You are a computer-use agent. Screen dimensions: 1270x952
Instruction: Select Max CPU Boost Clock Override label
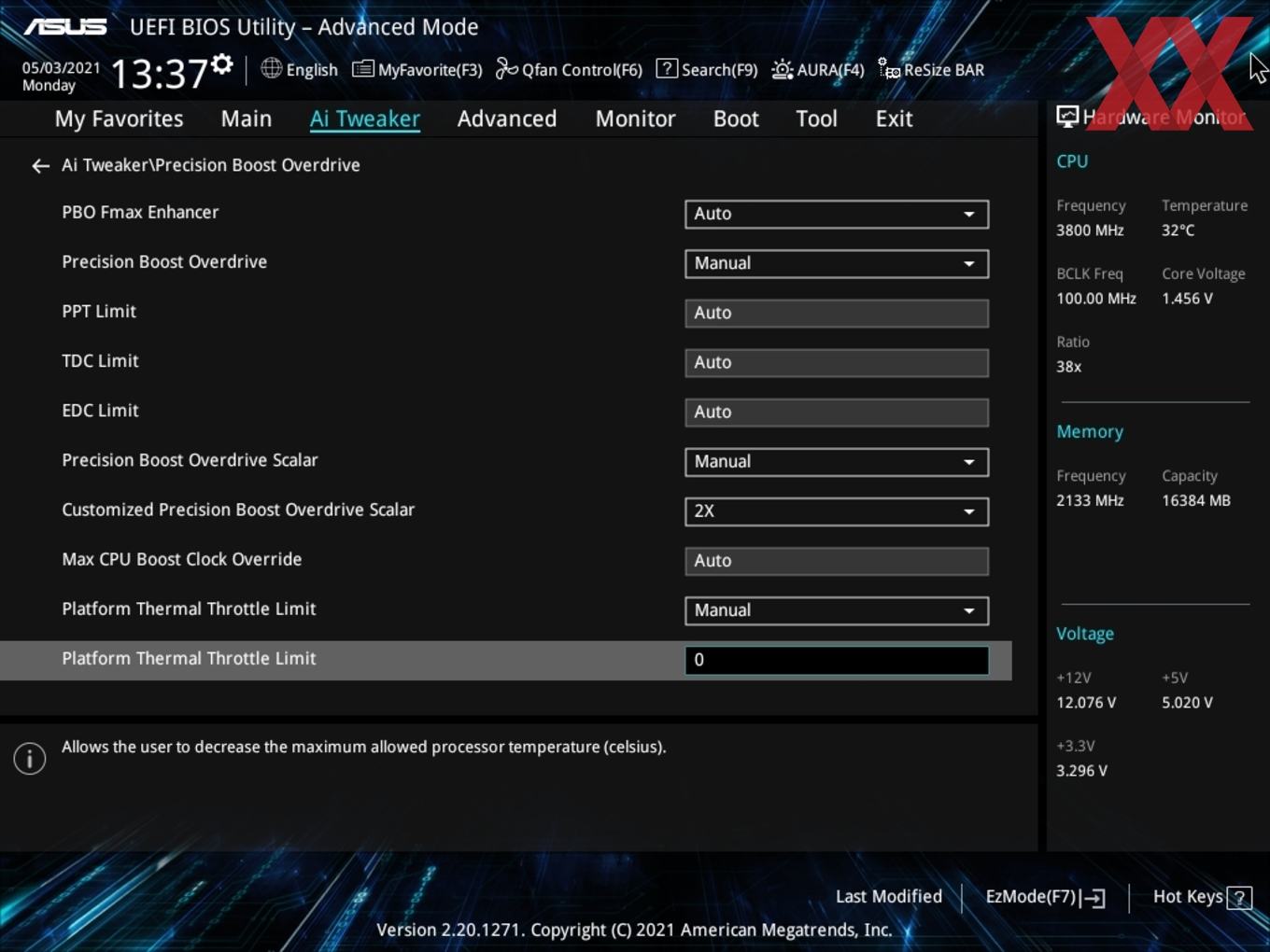(x=182, y=560)
